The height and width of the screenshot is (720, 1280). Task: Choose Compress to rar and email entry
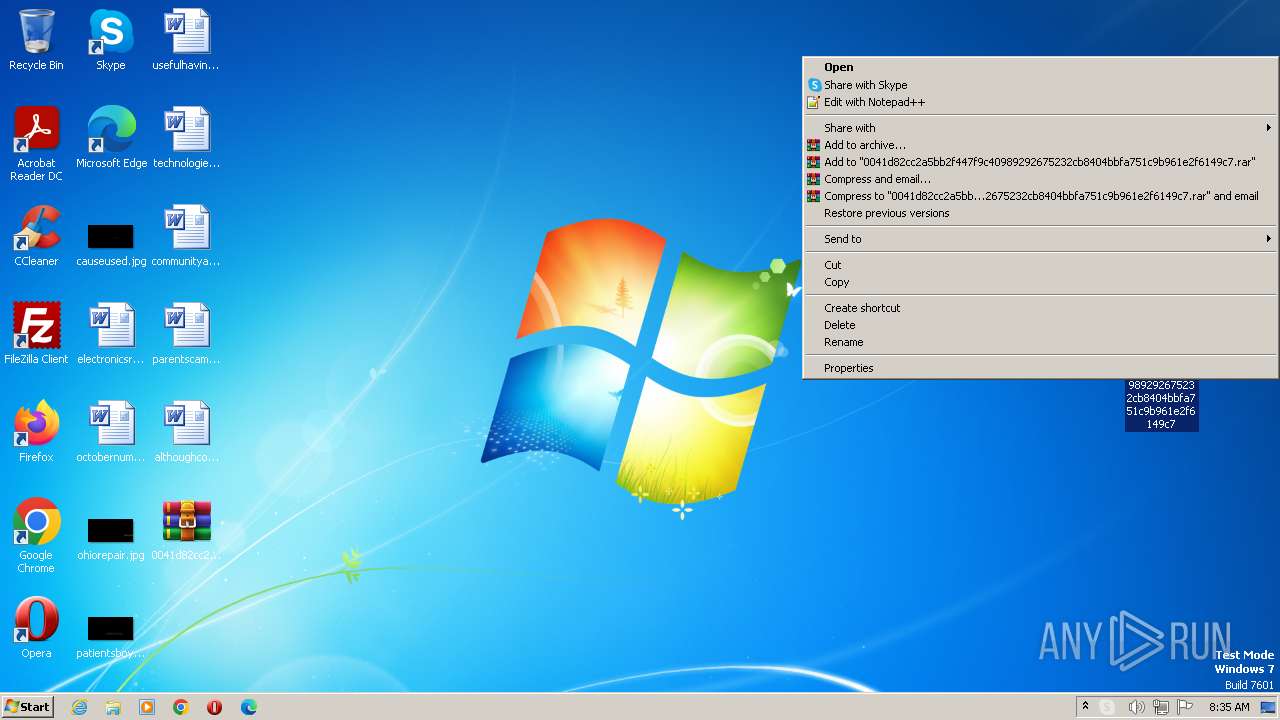coord(1040,196)
